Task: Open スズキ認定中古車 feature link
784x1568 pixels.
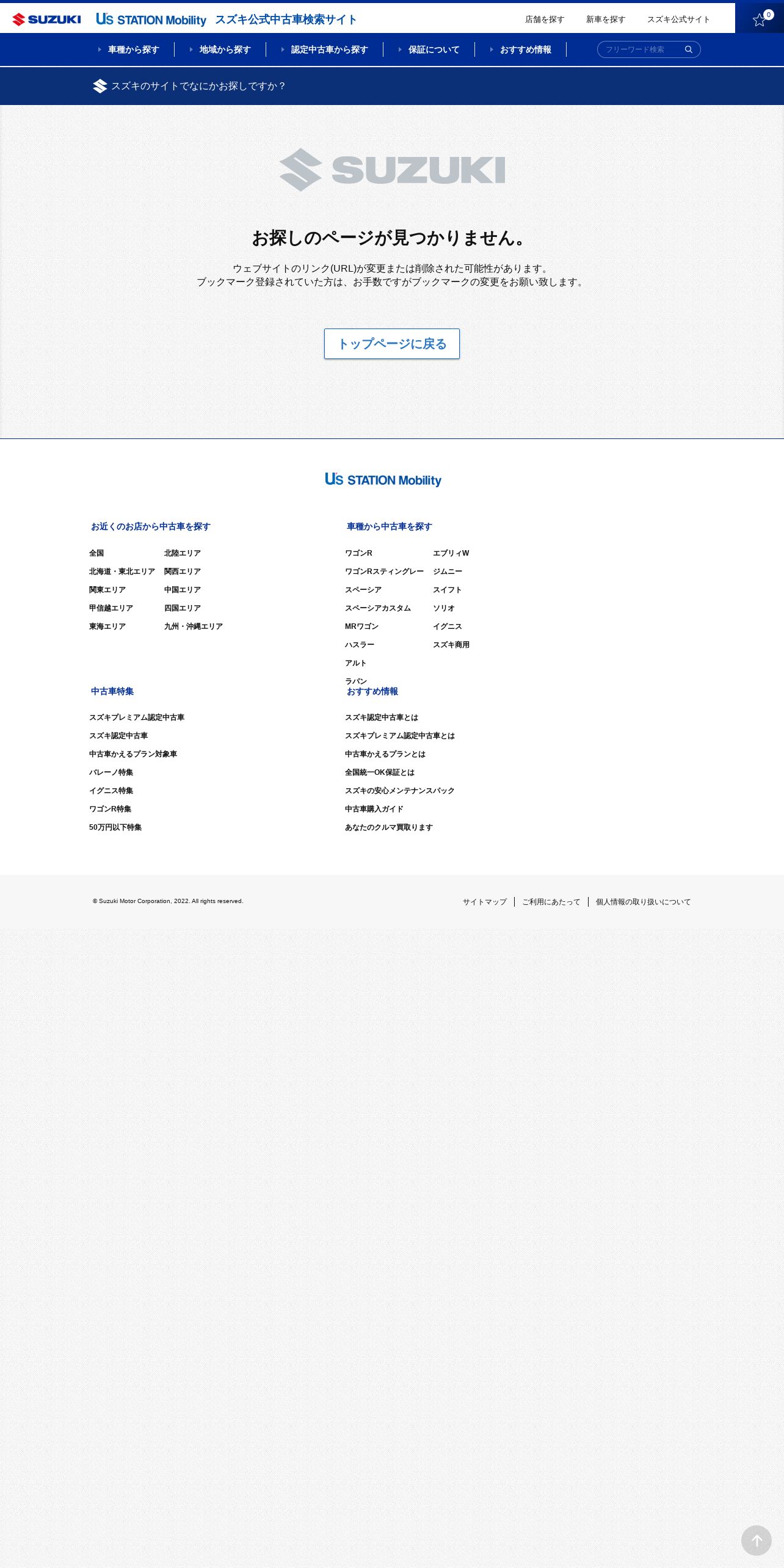Action: 118,736
